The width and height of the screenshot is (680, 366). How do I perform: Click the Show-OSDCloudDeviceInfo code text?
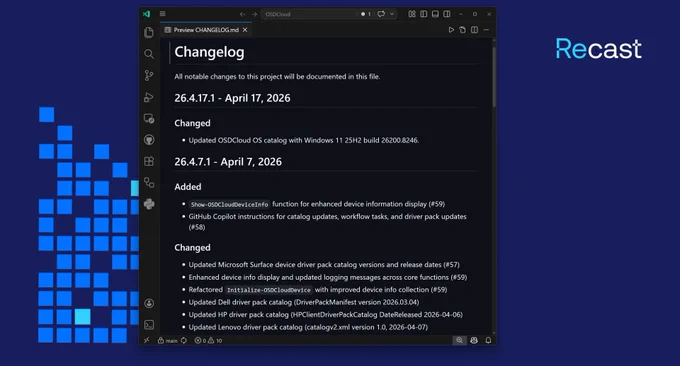coord(229,204)
